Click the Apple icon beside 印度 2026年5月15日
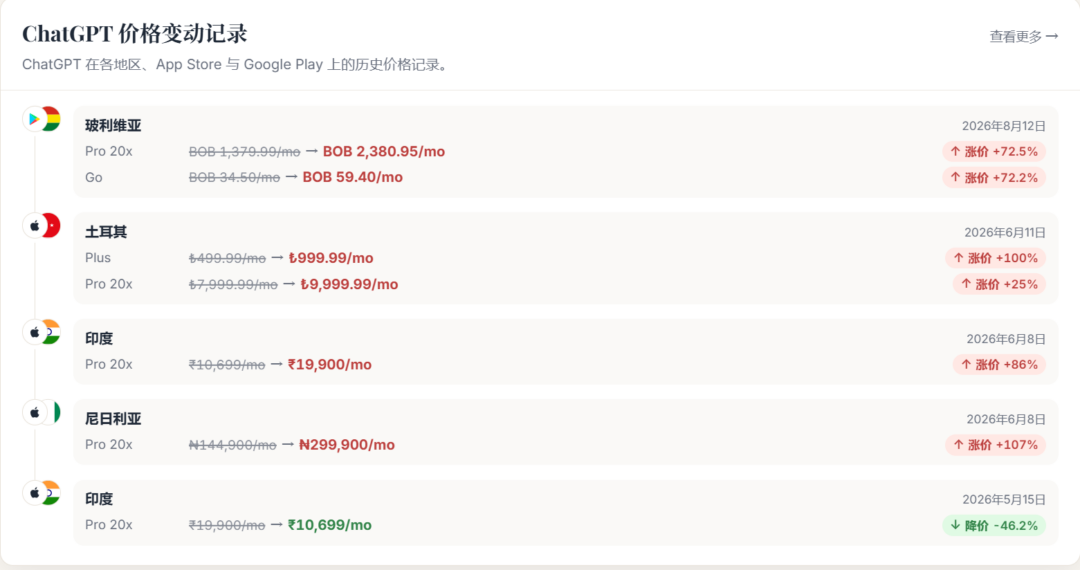The width and height of the screenshot is (1080, 570). click(x=34, y=493)
